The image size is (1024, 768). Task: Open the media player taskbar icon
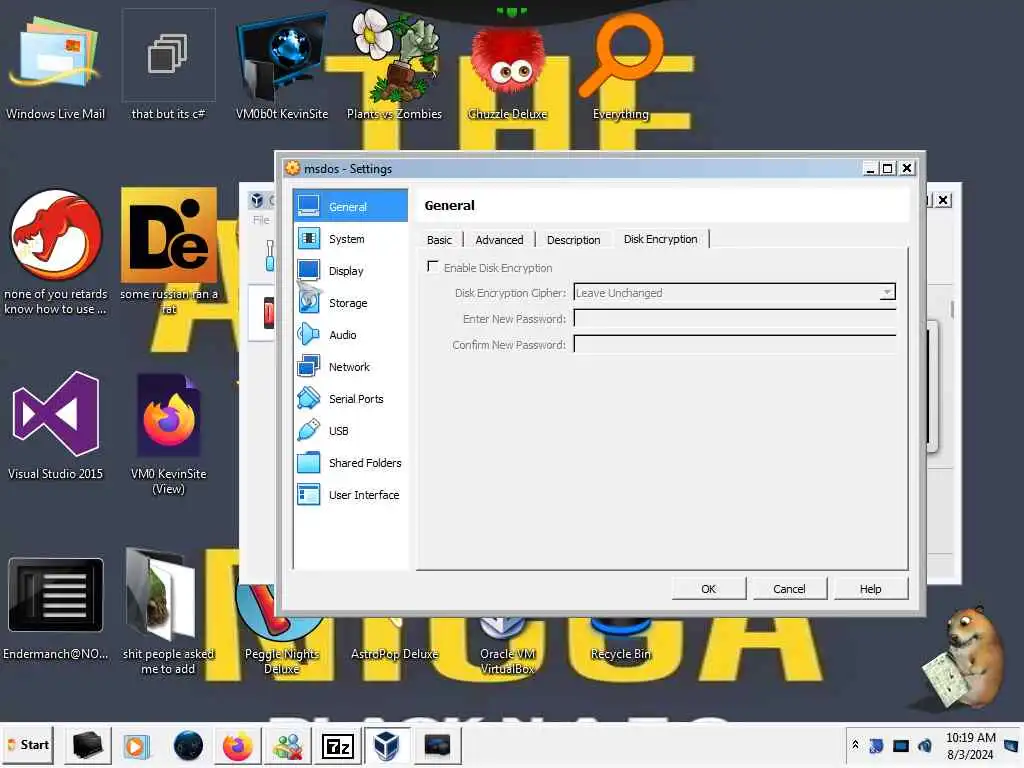136,746
